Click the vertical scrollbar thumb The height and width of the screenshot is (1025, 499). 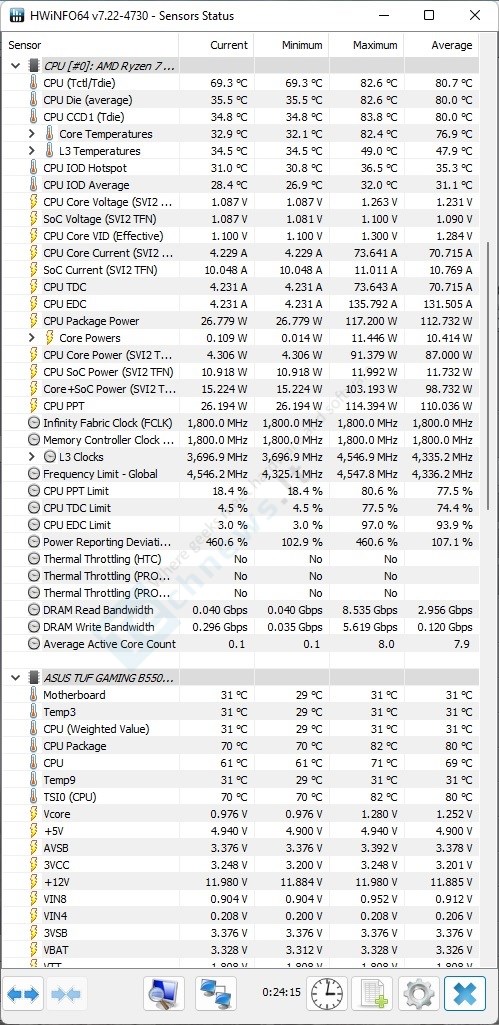pos(489,376)
